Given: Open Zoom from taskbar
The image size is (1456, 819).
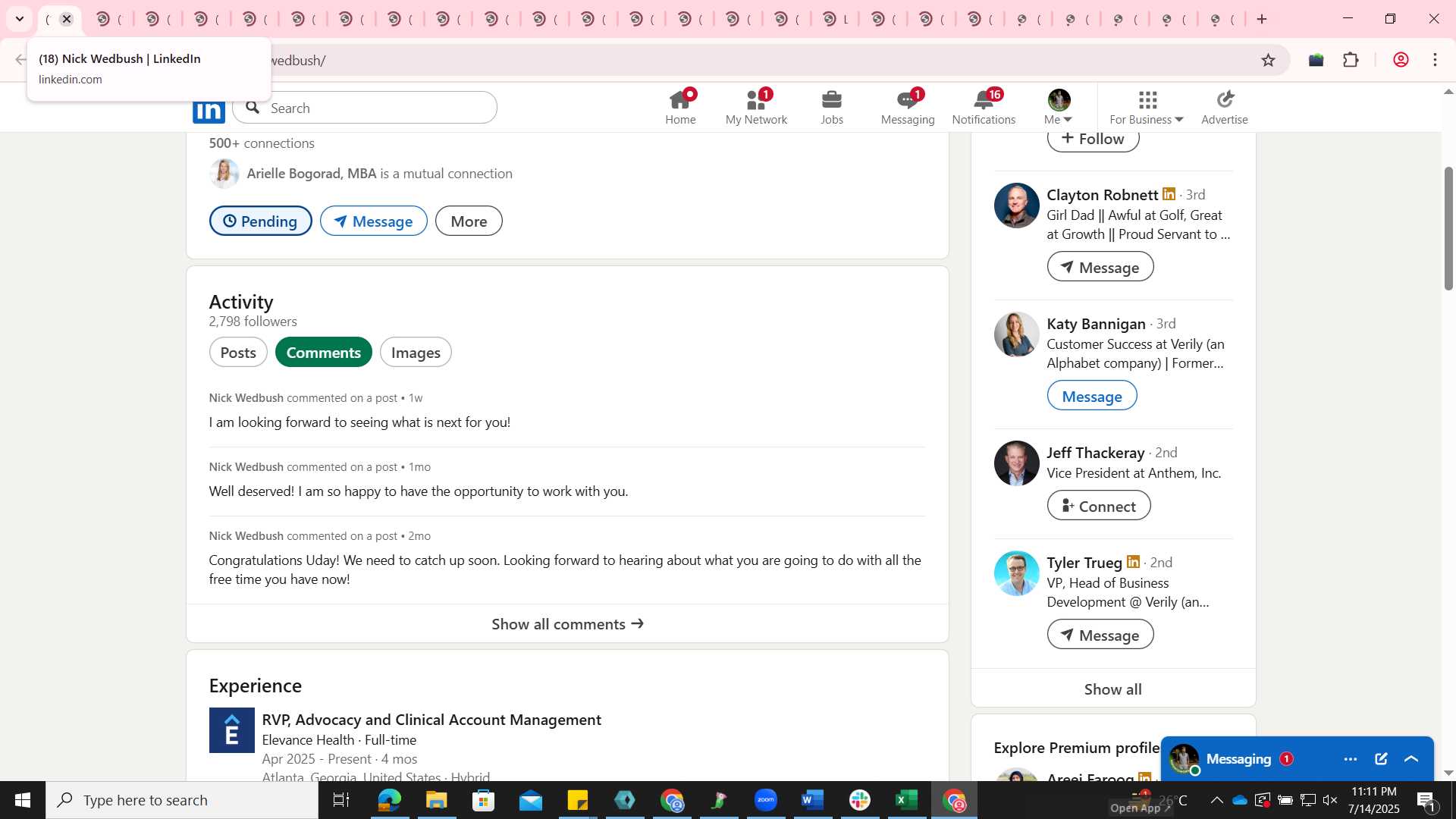Looking at the screenshot, I should coord(766,800).
